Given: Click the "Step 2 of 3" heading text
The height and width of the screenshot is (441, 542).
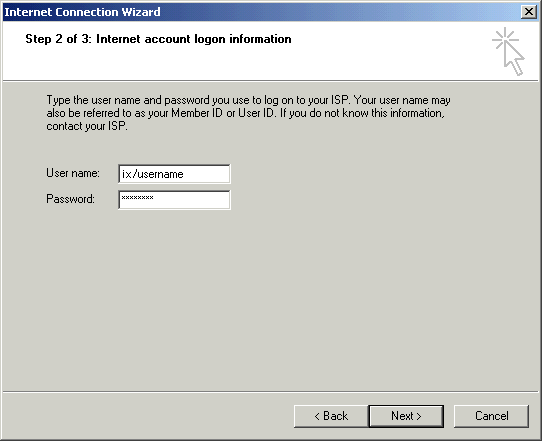Looking at the screenshot, I should 58,39.
